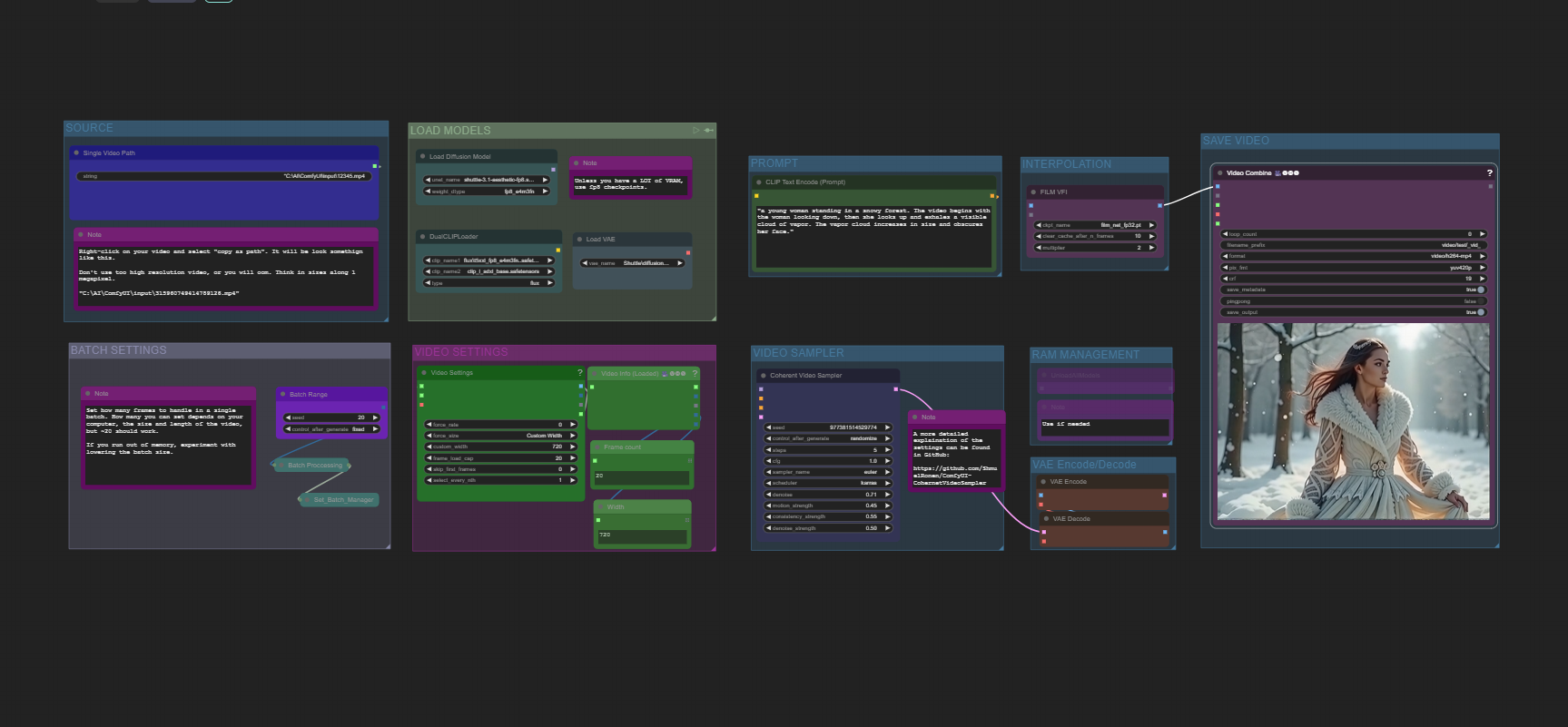Click the Batch Processing node
The height and width of the screenshot is (727, 1568).
[x=313, y=465]
